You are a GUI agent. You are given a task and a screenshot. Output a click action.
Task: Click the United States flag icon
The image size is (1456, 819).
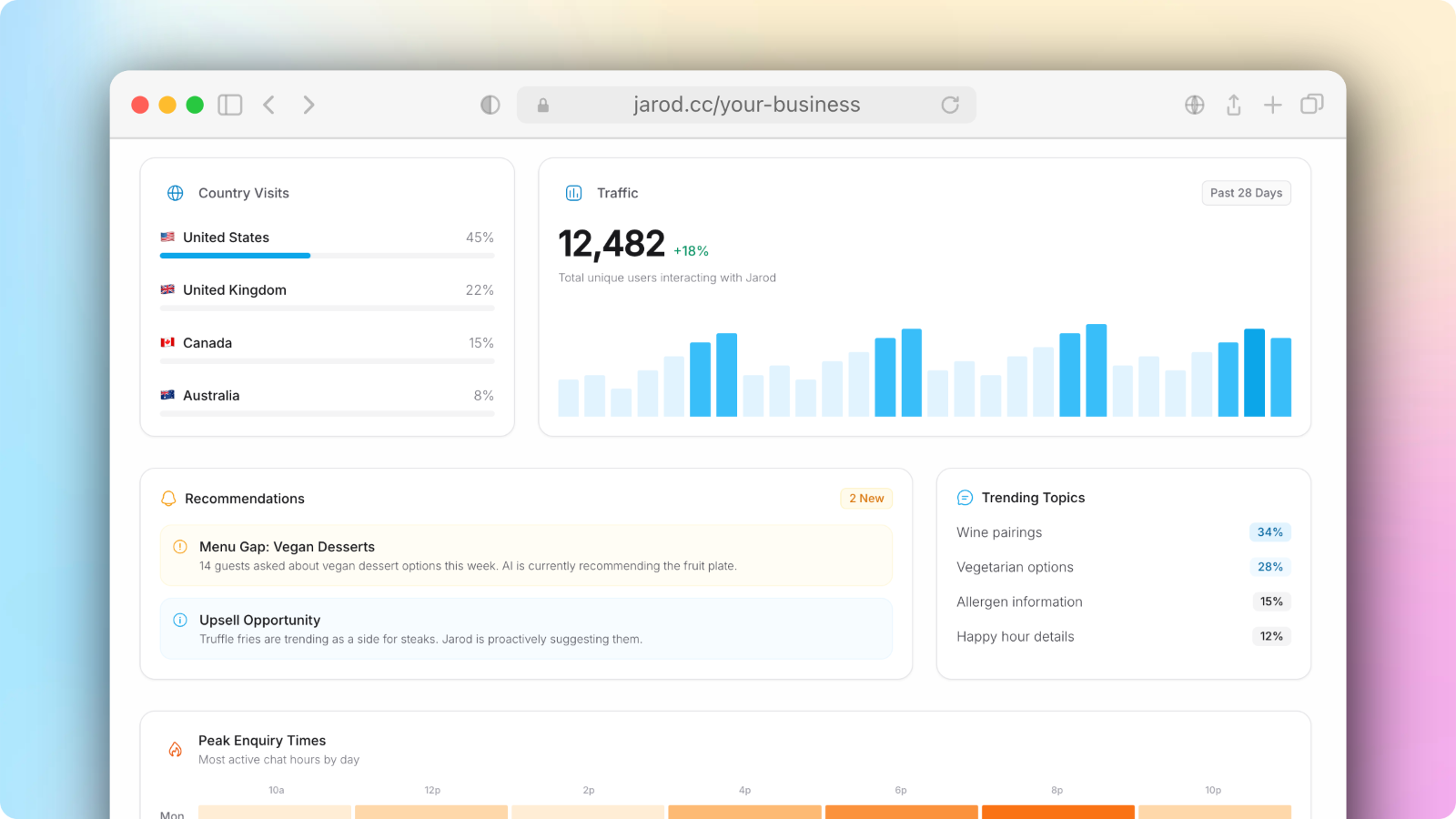click(167, 237)
